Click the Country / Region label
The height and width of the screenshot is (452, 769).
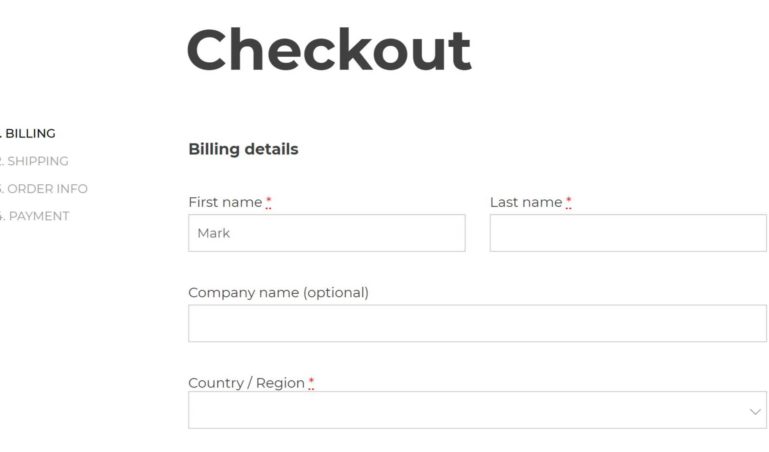[246, 383]
